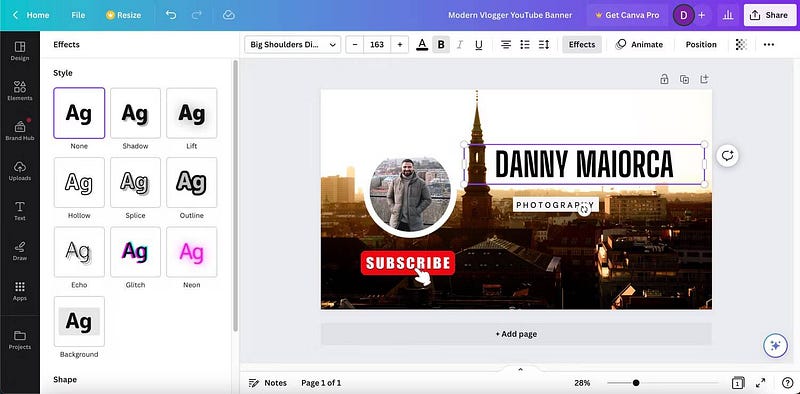
Task: Open the Apps sidebar panel
Action: point(19,291)
